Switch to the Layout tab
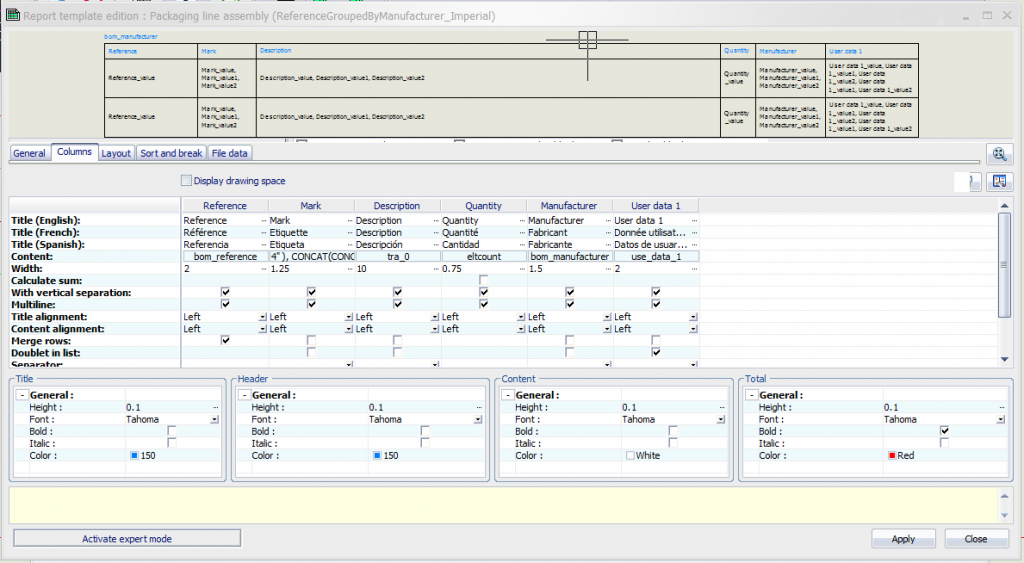Image resolution: width=1024 pixels, height=563 pixels. coord(116,153)
